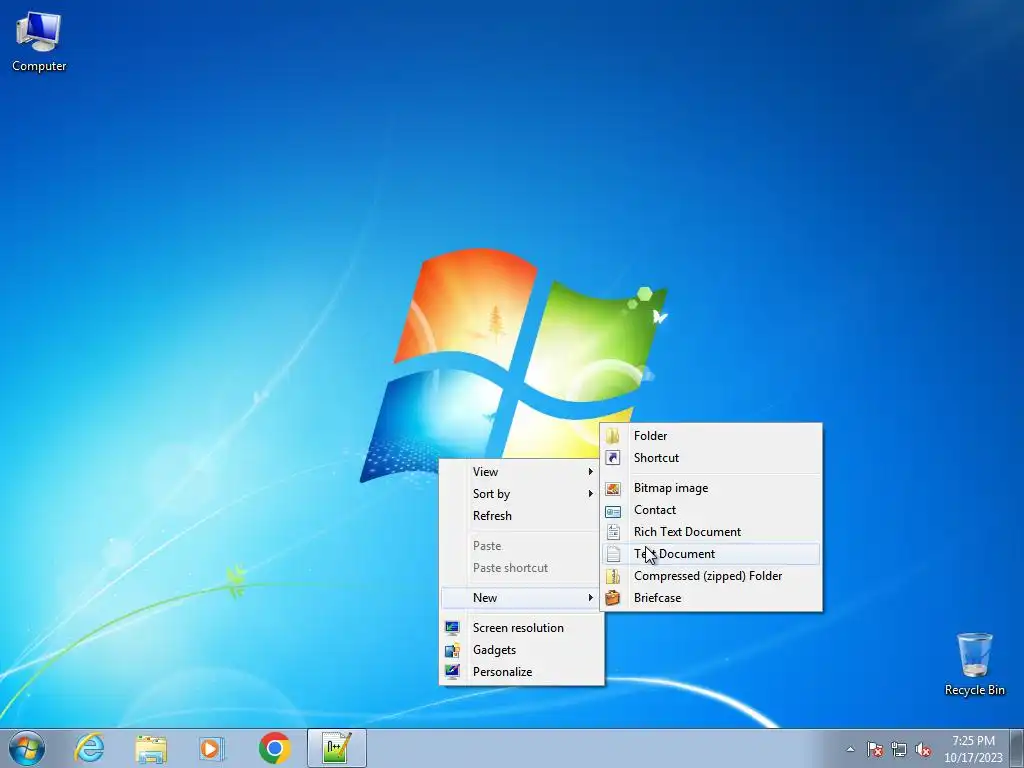Image resolution: width=1024 pixels, height=768 pixels.
Task: Expand the Sort by submenu
Action: pos(521,494)
